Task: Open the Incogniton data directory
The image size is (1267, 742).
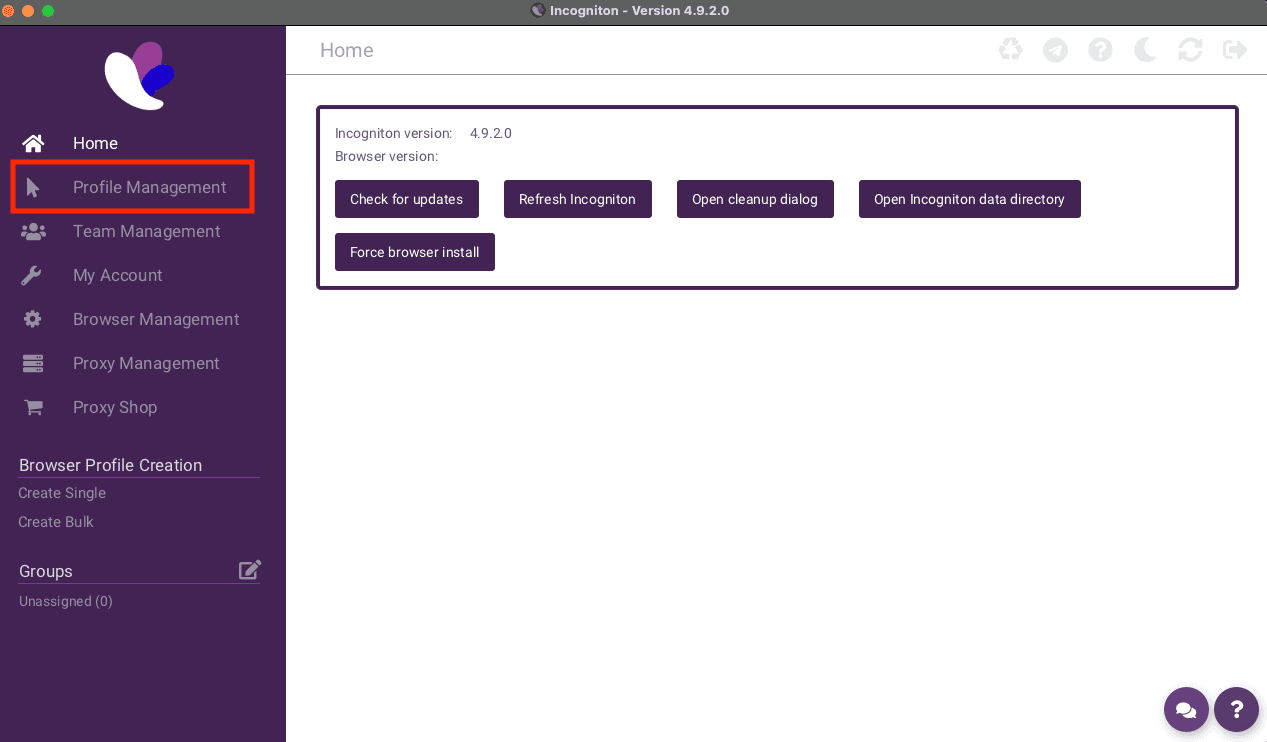Action: click(969, 199)
